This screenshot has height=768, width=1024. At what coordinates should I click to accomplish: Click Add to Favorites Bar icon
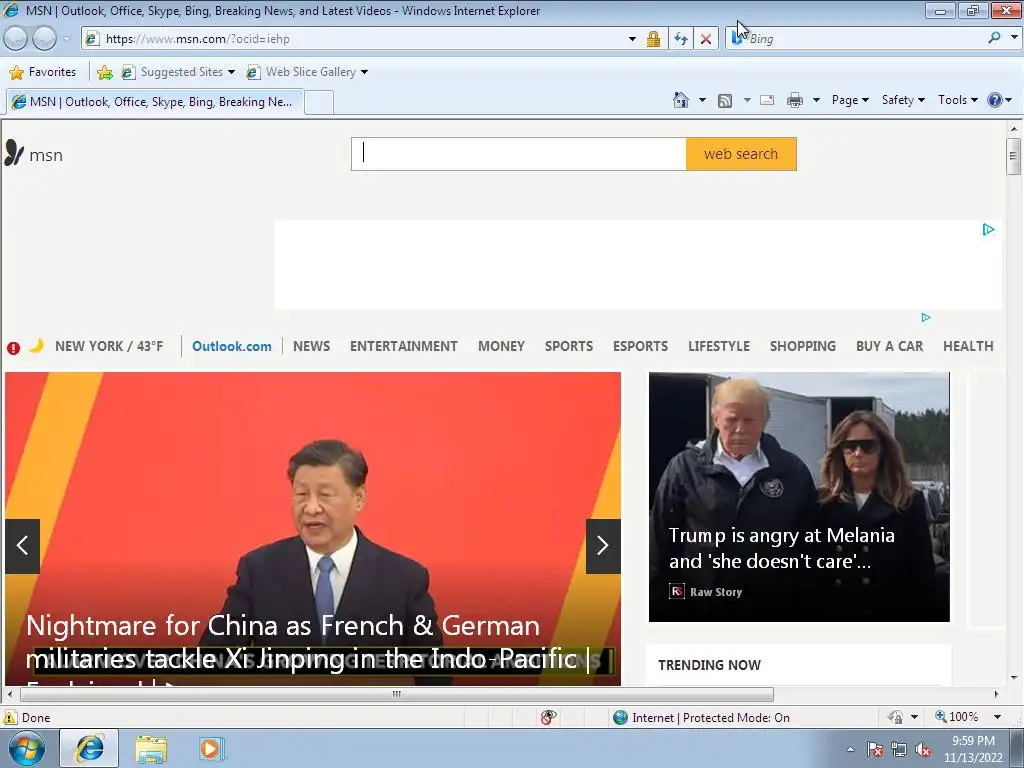tap(104, 72)
